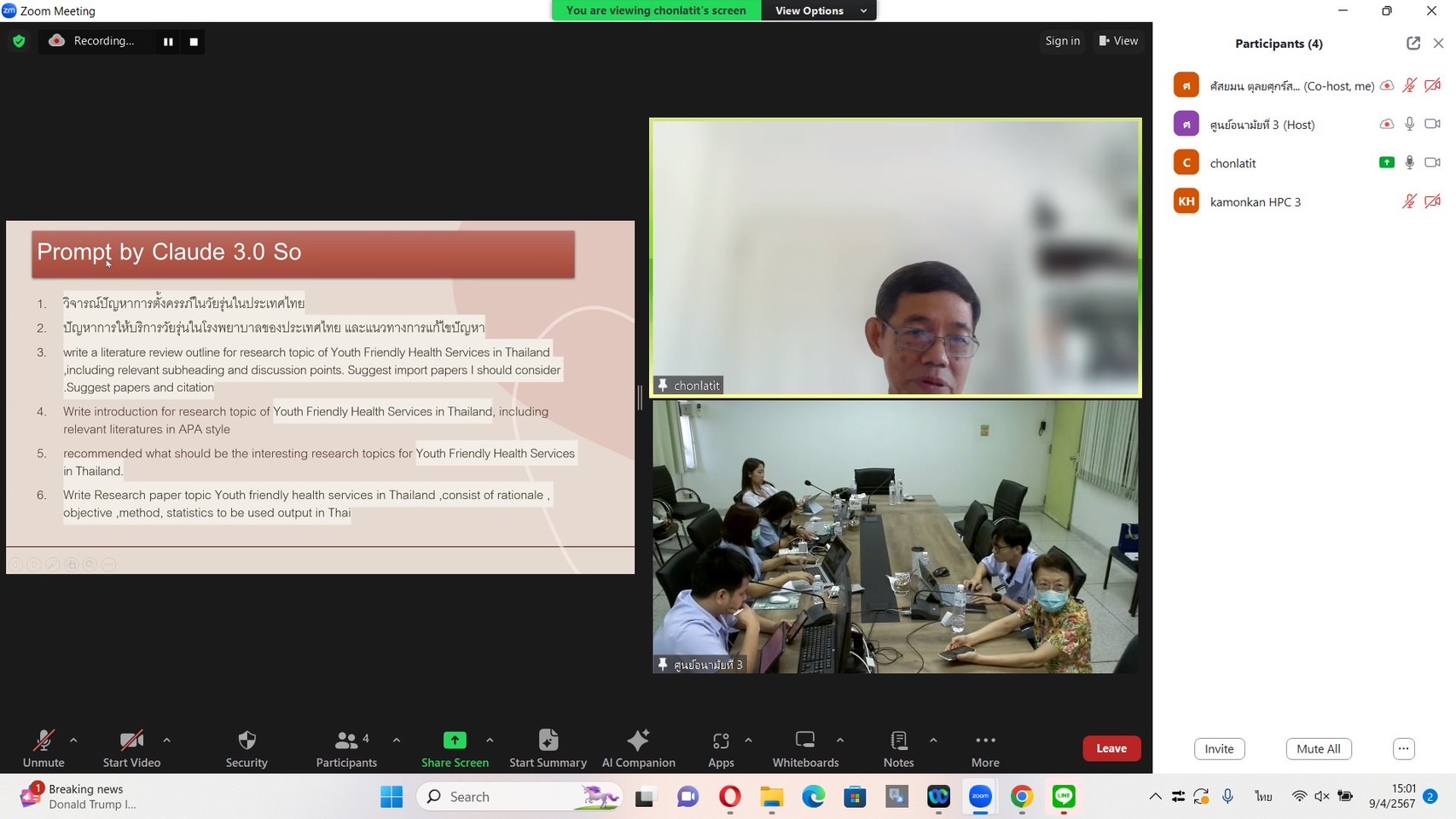The image size is (1456, 819).
Task: Open Whiteboards
Action: click(805, 748)
